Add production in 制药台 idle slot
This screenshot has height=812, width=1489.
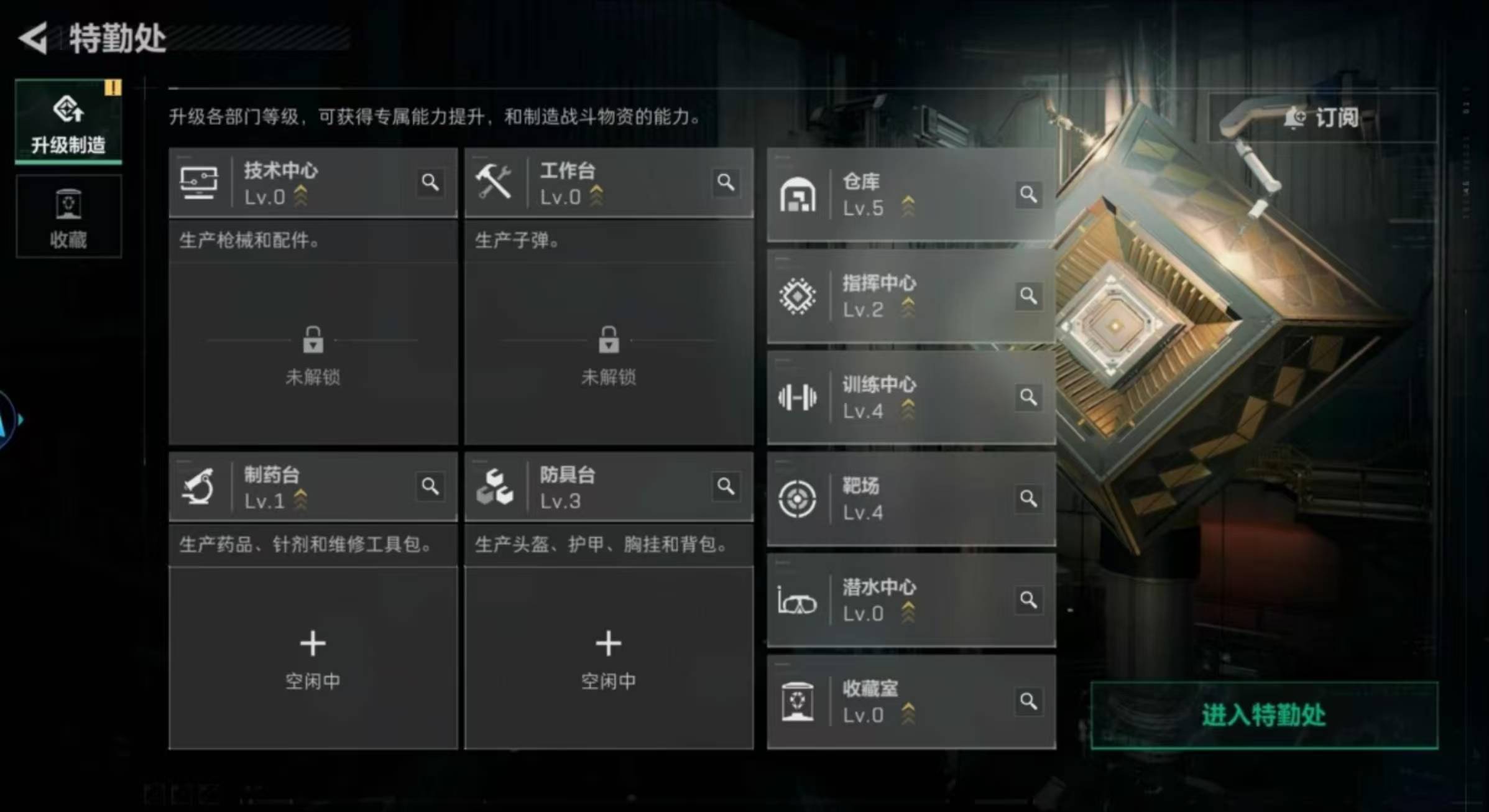coord(313,658)
